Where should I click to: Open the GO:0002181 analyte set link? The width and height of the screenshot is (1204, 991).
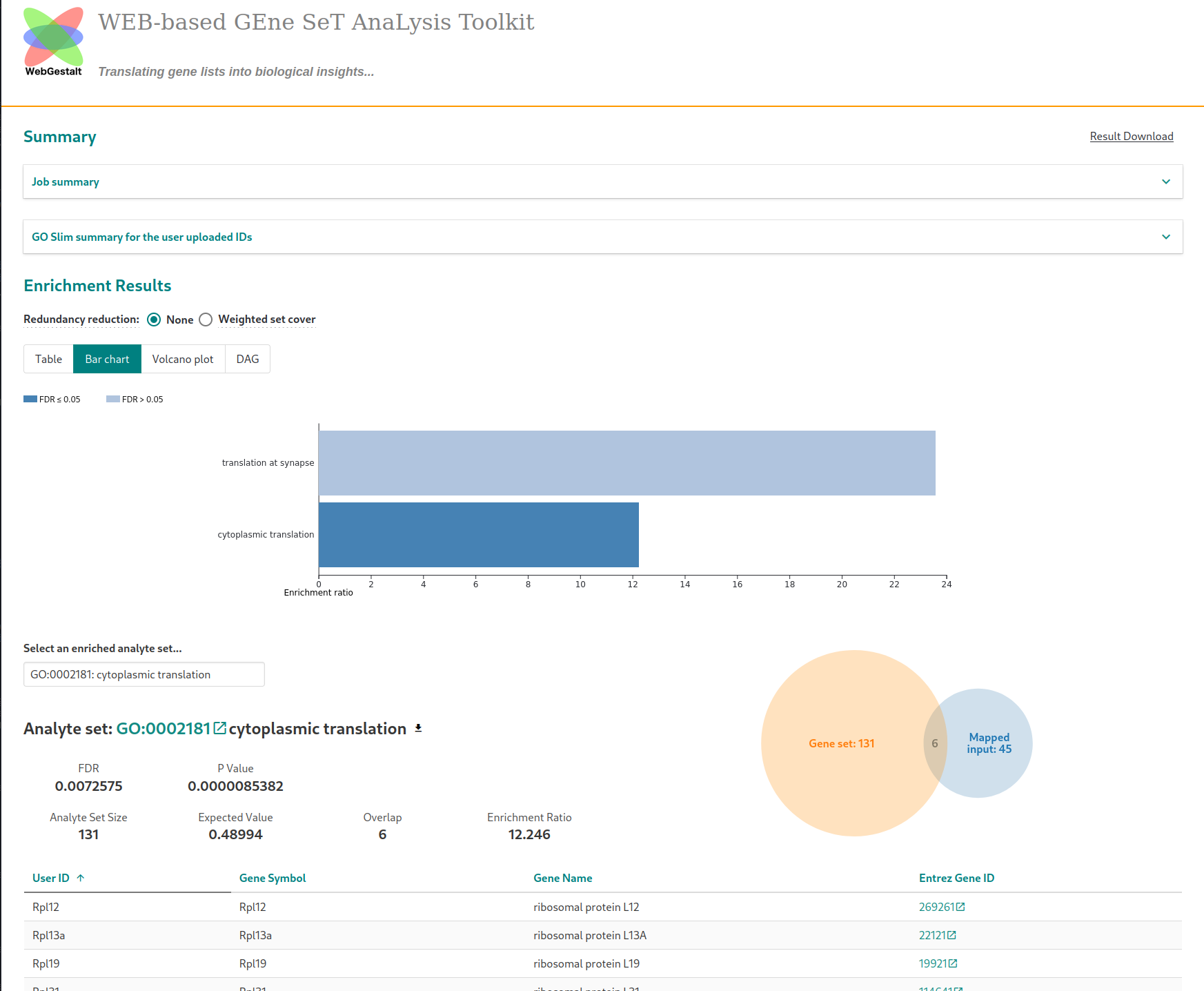[x=163, y=729]
